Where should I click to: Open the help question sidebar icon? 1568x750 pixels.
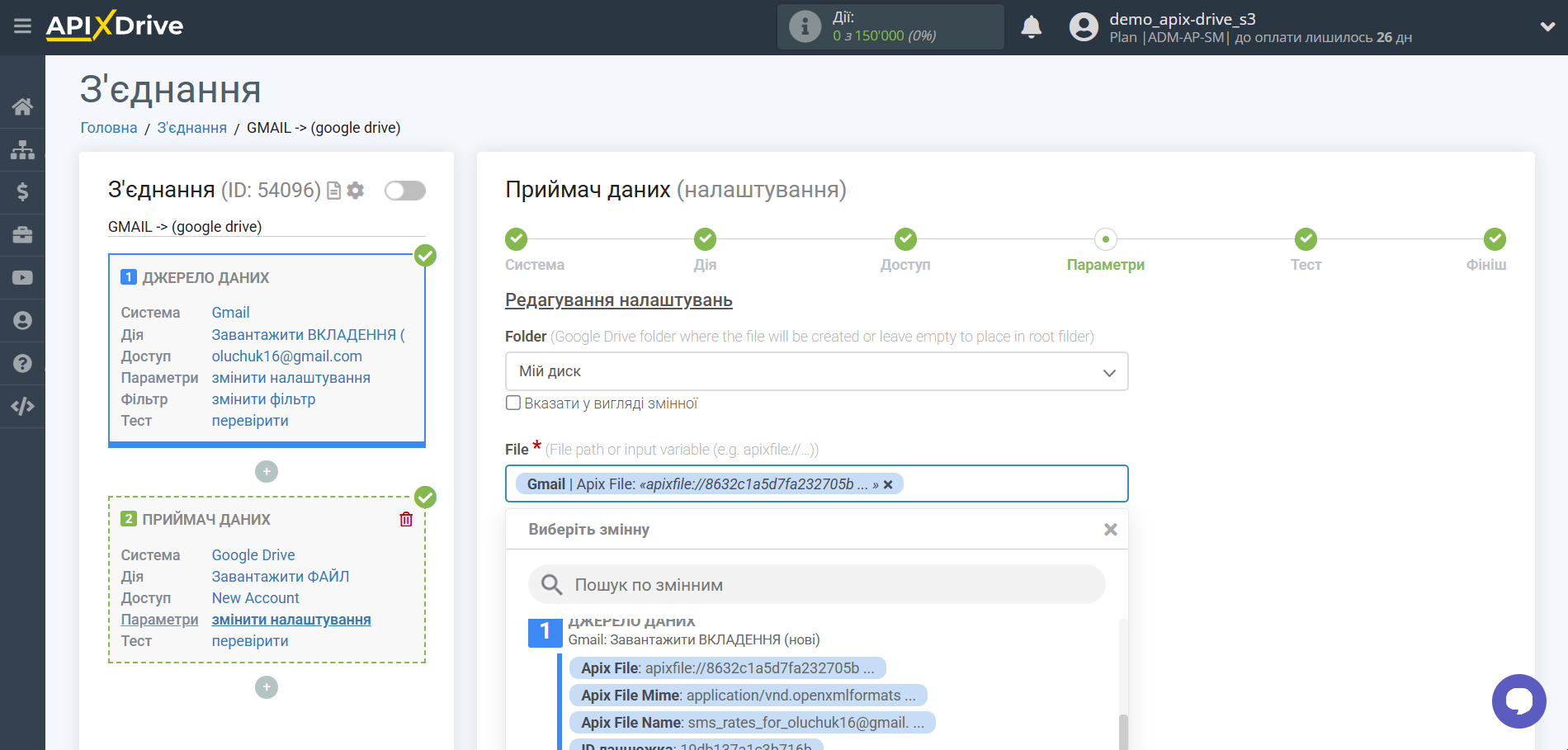click(x=22, y=364)
